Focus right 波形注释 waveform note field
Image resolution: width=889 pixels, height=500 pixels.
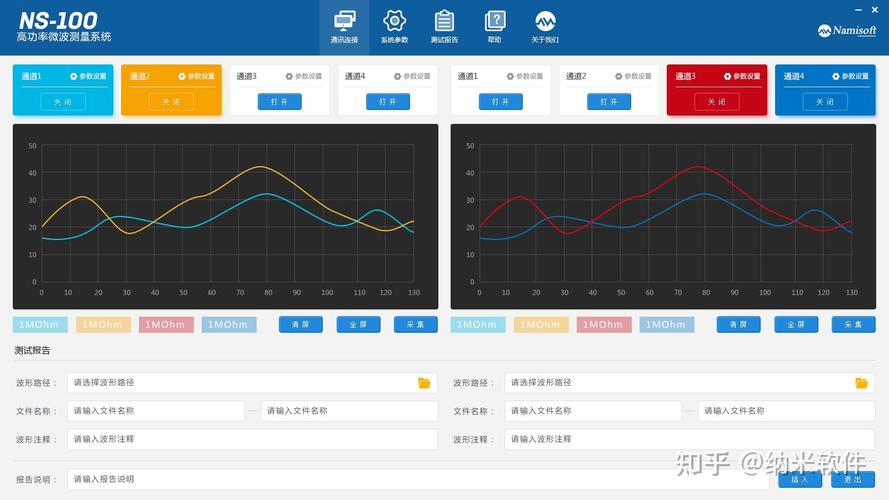click(689, 439)
